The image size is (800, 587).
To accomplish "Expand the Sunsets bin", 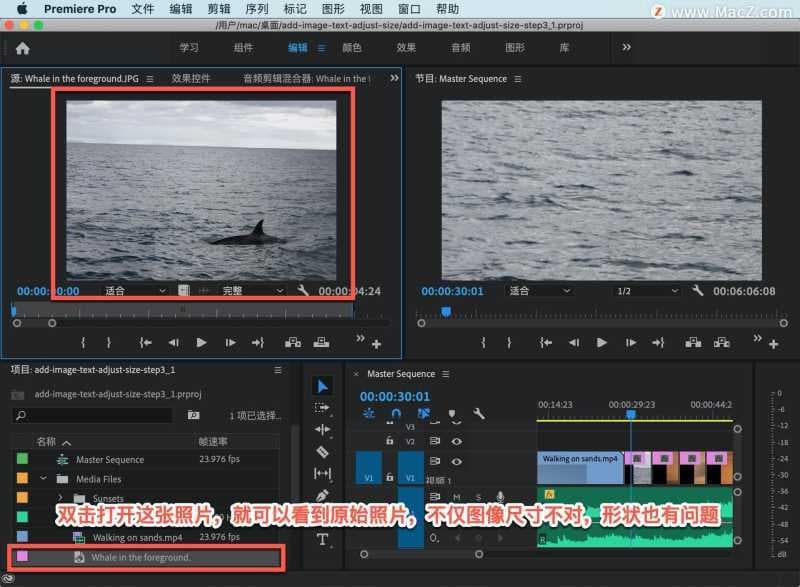I will tap(59, 498).
